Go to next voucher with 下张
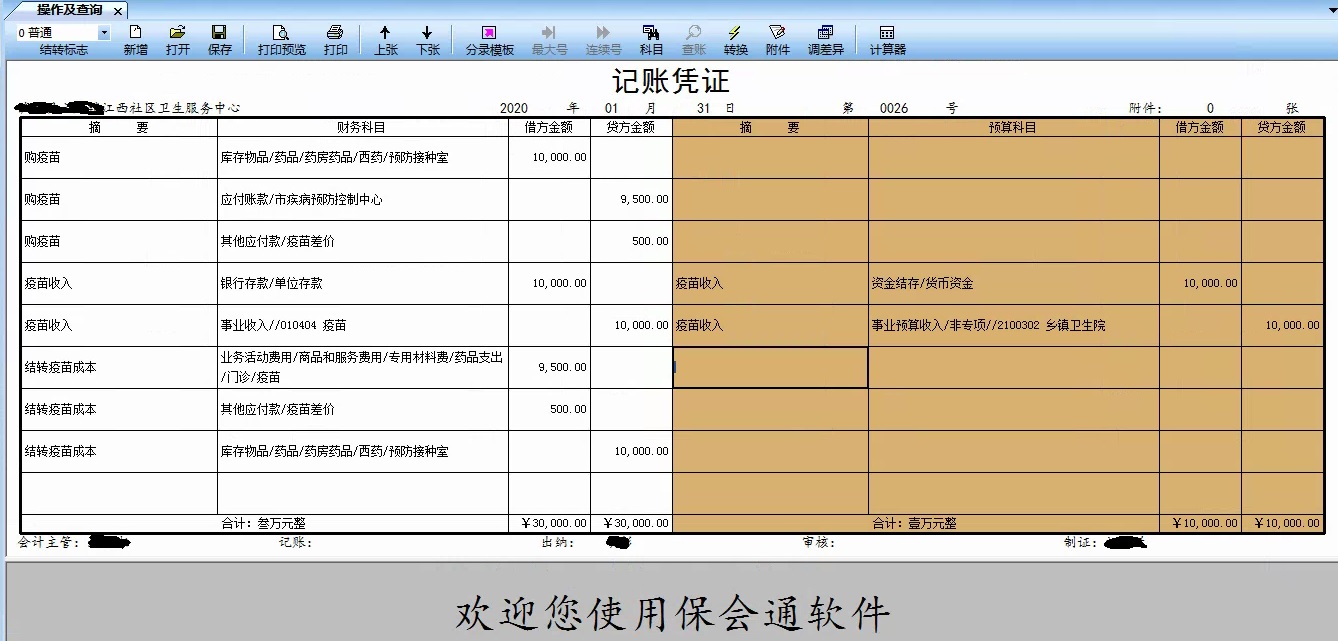 click(x=427, y=40)
